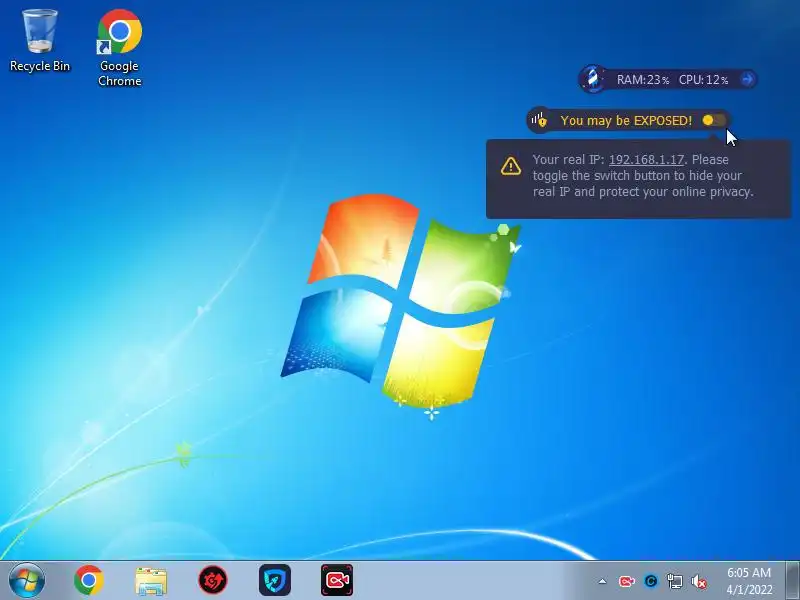Image resolution: width=800 pixels, height=600 pixels.
Task: Open the 192.168.1.17 IP address link
Action: tap(646, 160)
